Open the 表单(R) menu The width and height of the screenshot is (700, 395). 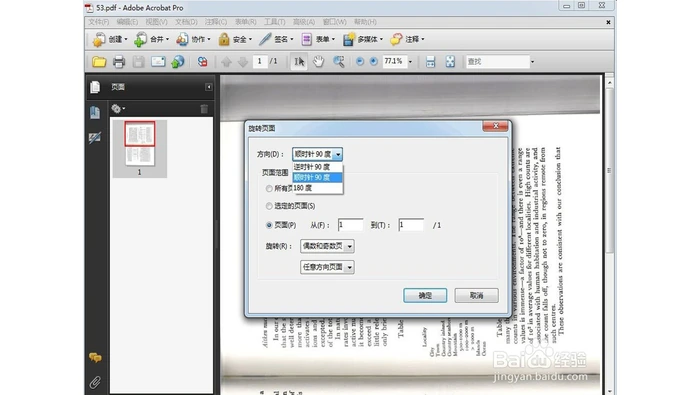pos(246,22)
